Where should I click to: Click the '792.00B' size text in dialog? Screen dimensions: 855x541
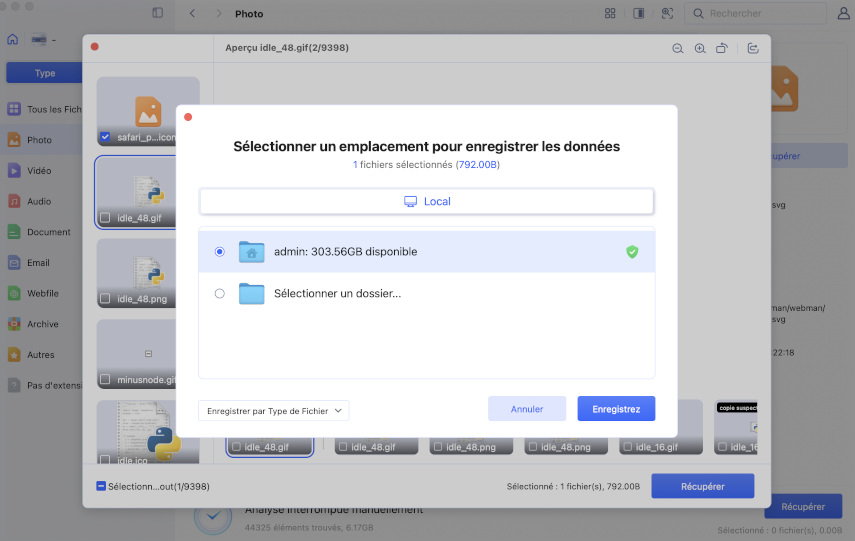pos(478,164)
